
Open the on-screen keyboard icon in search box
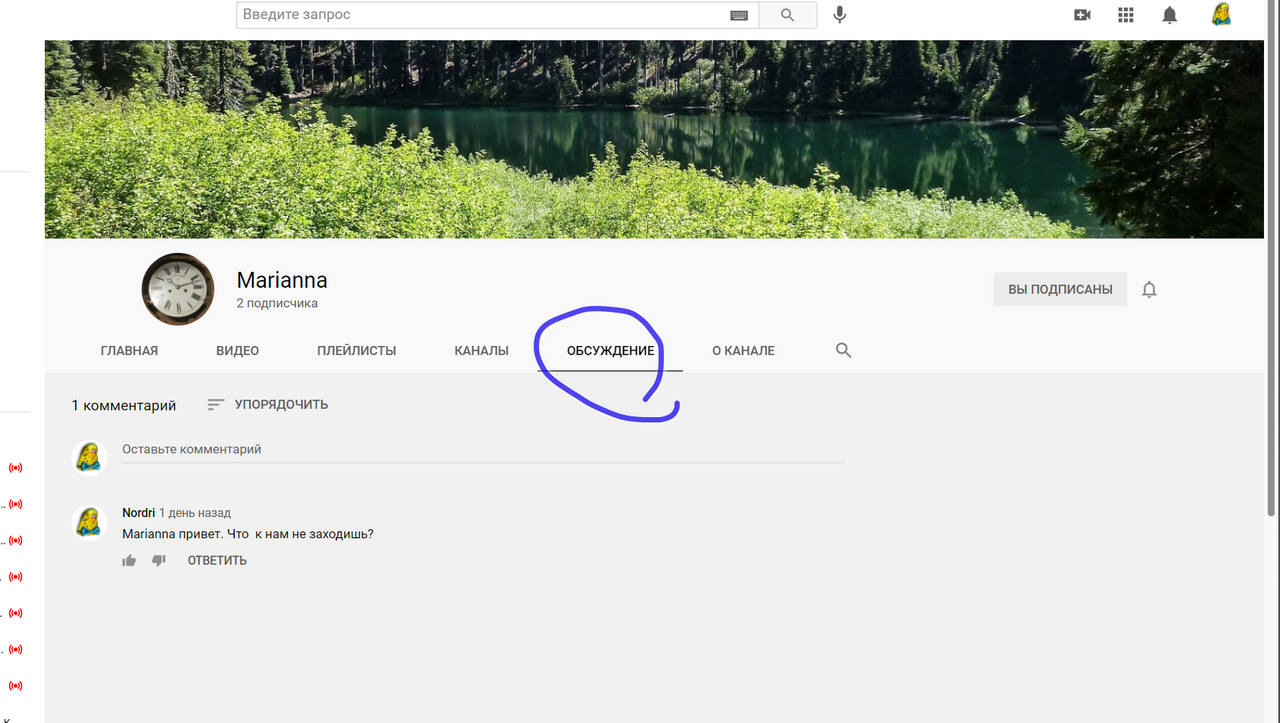click(739, 15)
